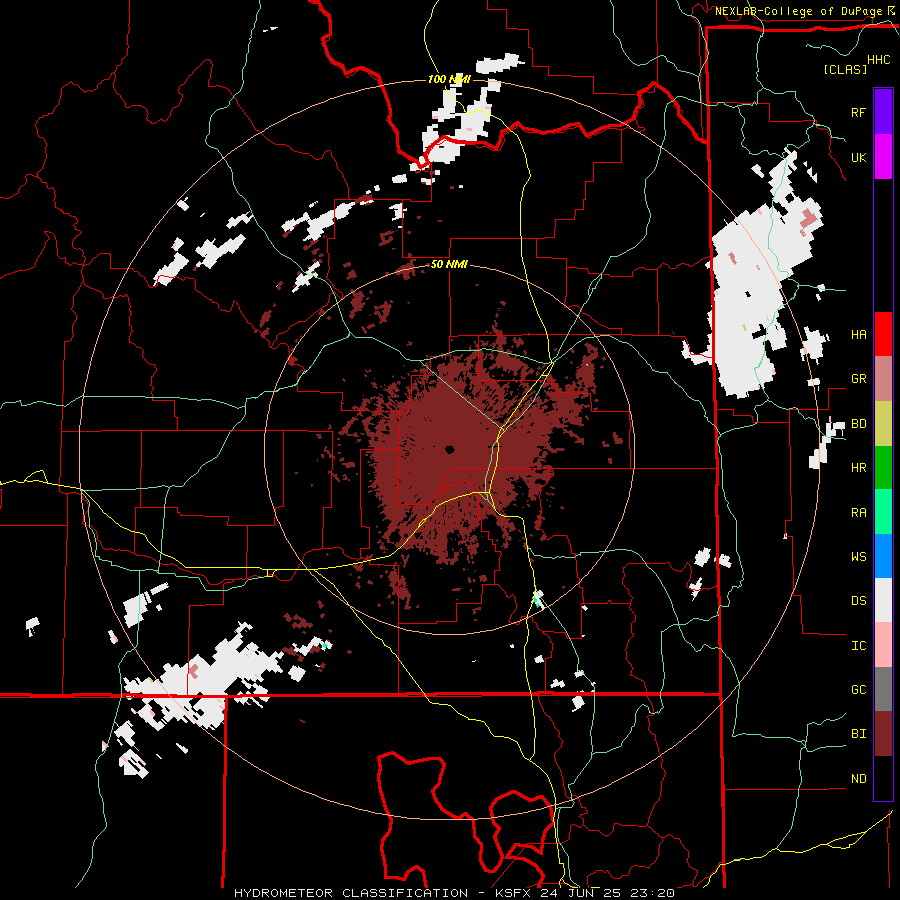Viewport: 900px width, 900px height.
Task: Click the GR legend label
Action: tap(858, 379)
